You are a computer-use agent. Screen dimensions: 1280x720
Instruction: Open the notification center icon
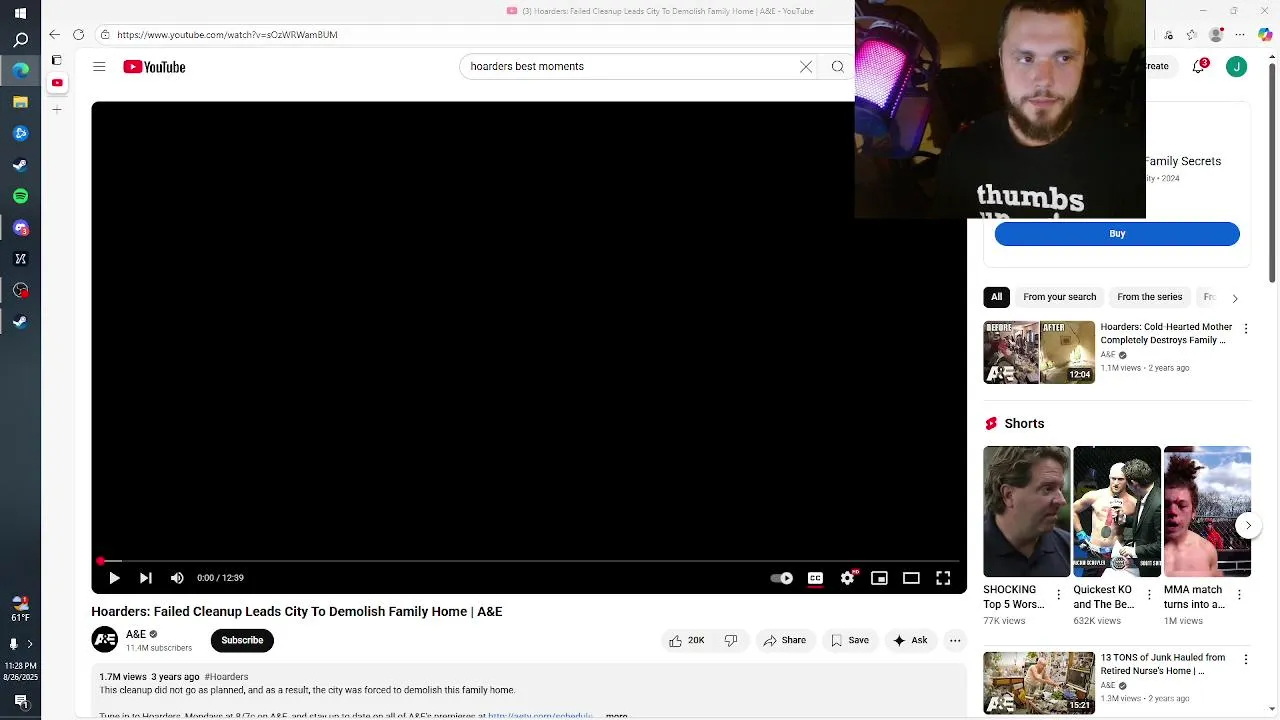tap(20, 703)
